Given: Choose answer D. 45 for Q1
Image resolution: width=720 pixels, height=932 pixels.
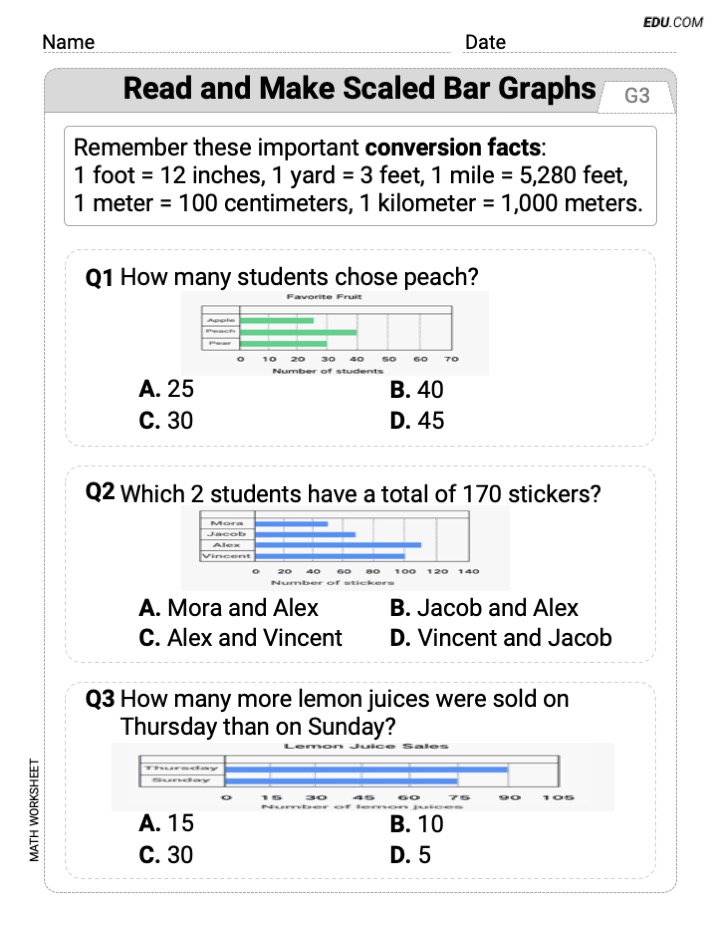Looking at the screenshot, I should pyautogui.click(x=417, y=421).
